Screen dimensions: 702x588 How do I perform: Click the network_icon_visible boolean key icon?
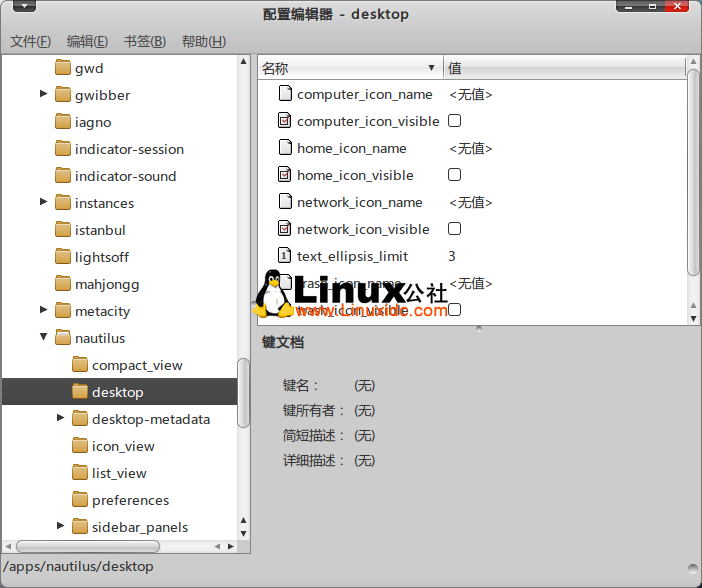pos(285,228)
